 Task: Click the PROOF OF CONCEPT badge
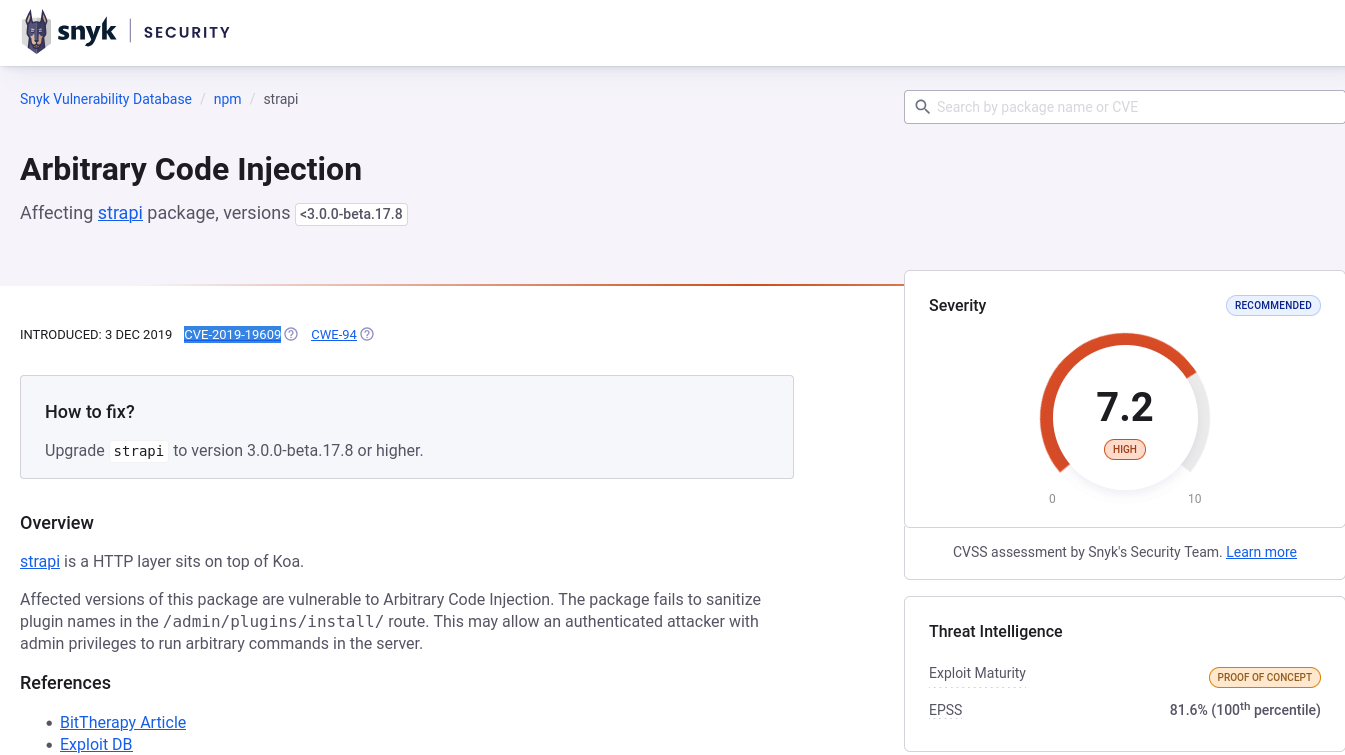(x=1264, y=677)
